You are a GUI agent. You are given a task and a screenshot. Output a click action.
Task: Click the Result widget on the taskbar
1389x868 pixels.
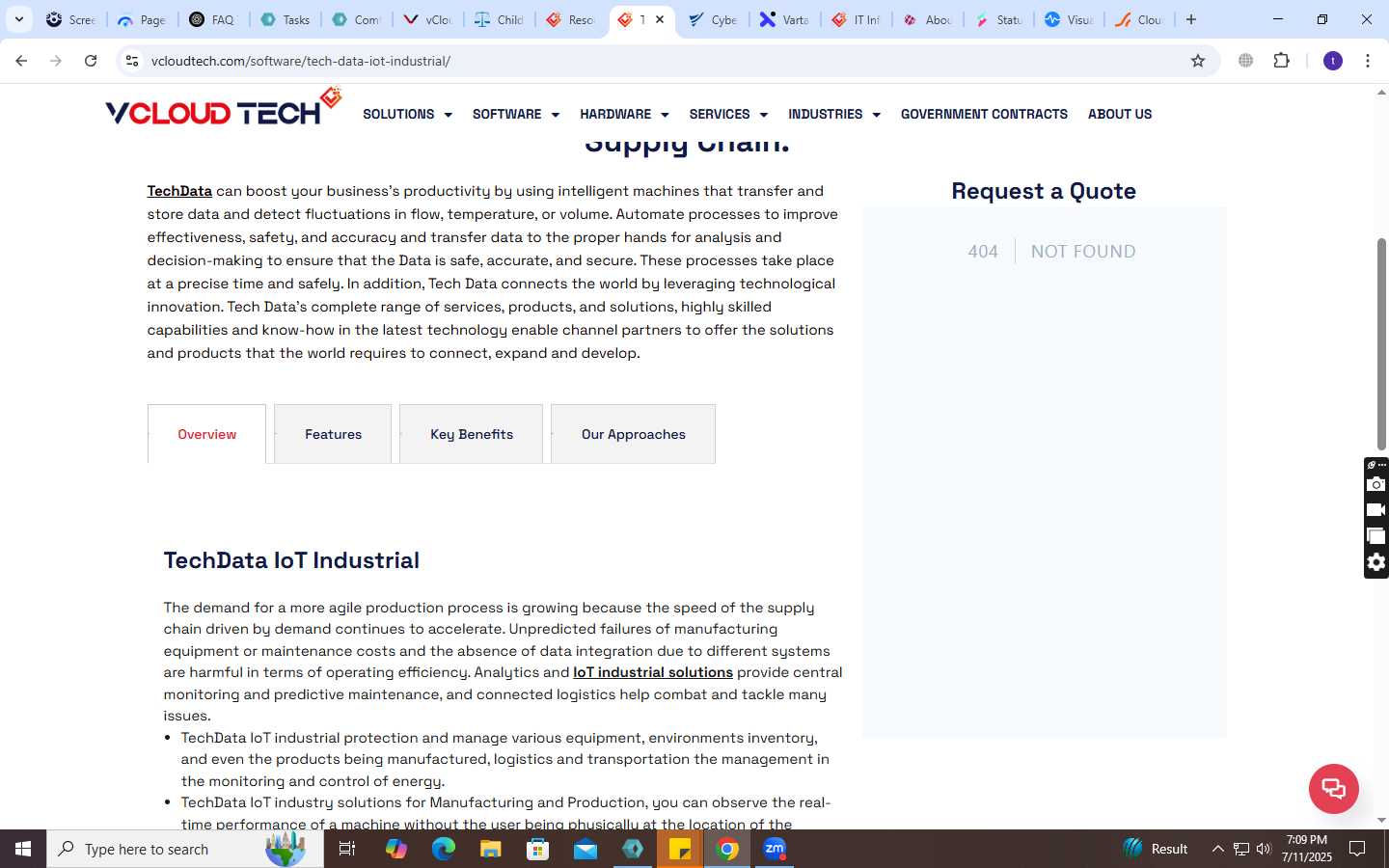[1156, 849]
